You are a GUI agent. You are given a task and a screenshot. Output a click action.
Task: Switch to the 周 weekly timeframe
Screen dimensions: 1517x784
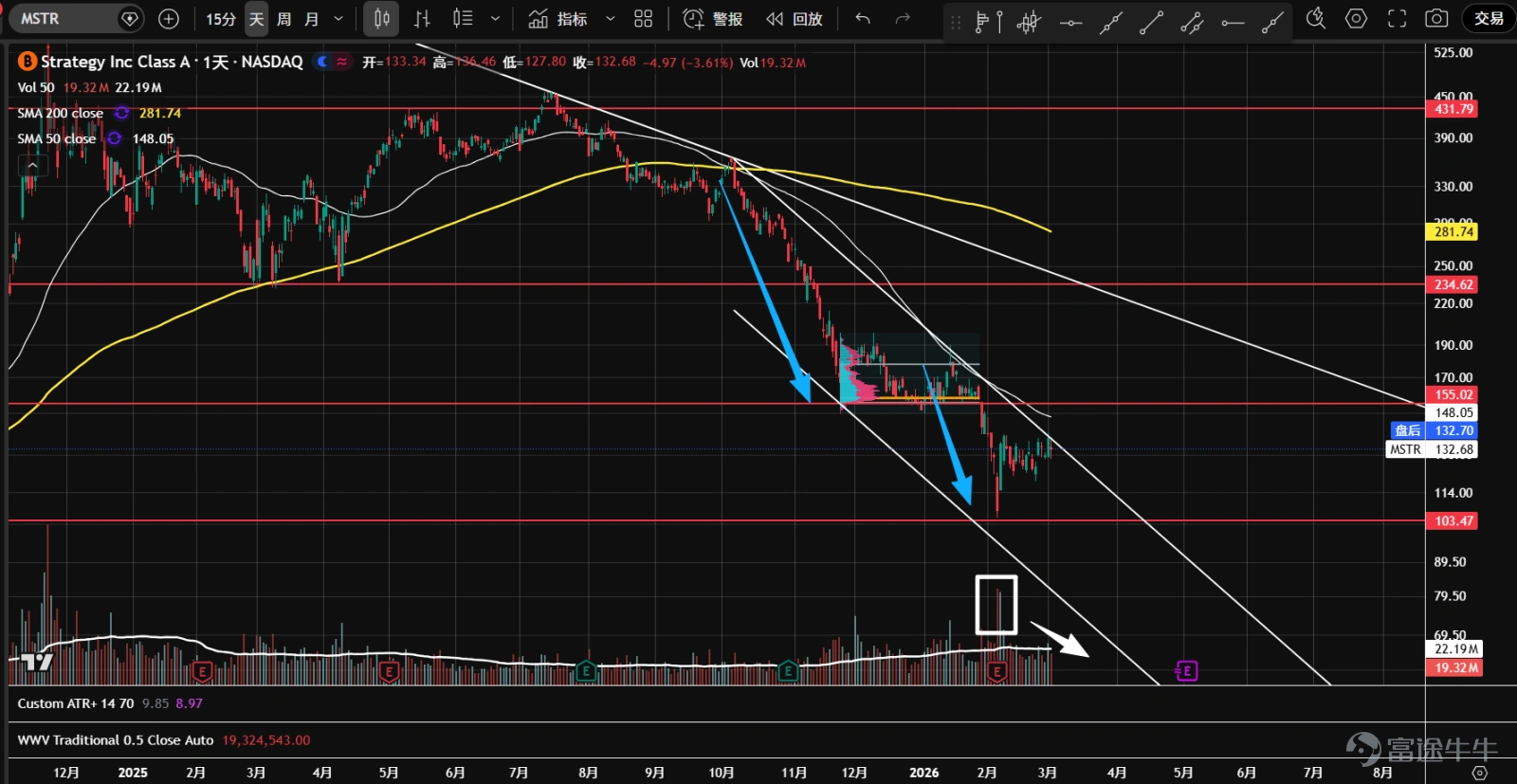coord(283,19)
